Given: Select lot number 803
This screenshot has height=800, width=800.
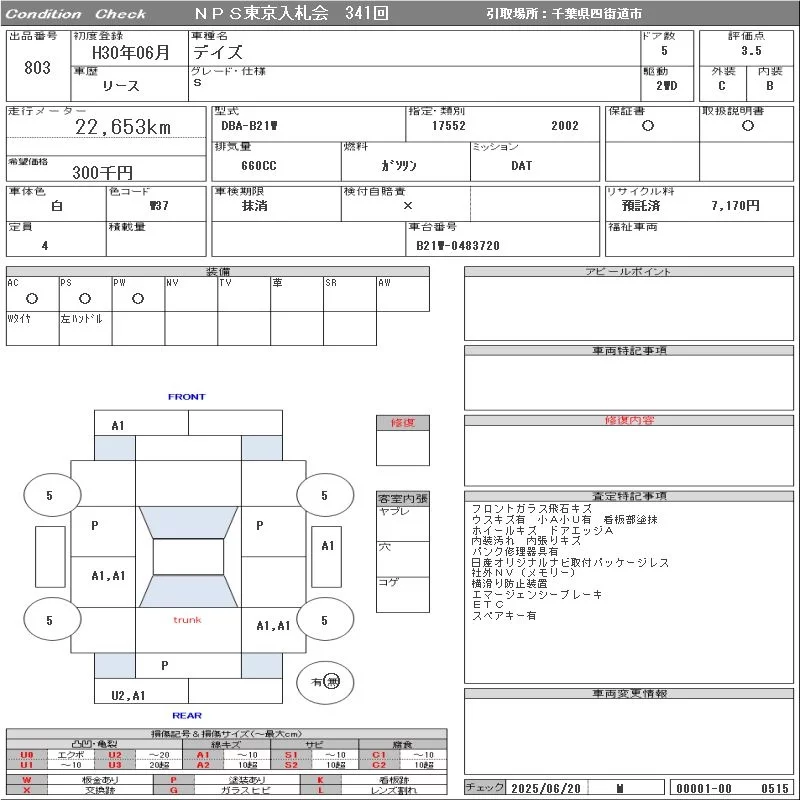Looking at the screenshot, I should [x=37, y=67].
